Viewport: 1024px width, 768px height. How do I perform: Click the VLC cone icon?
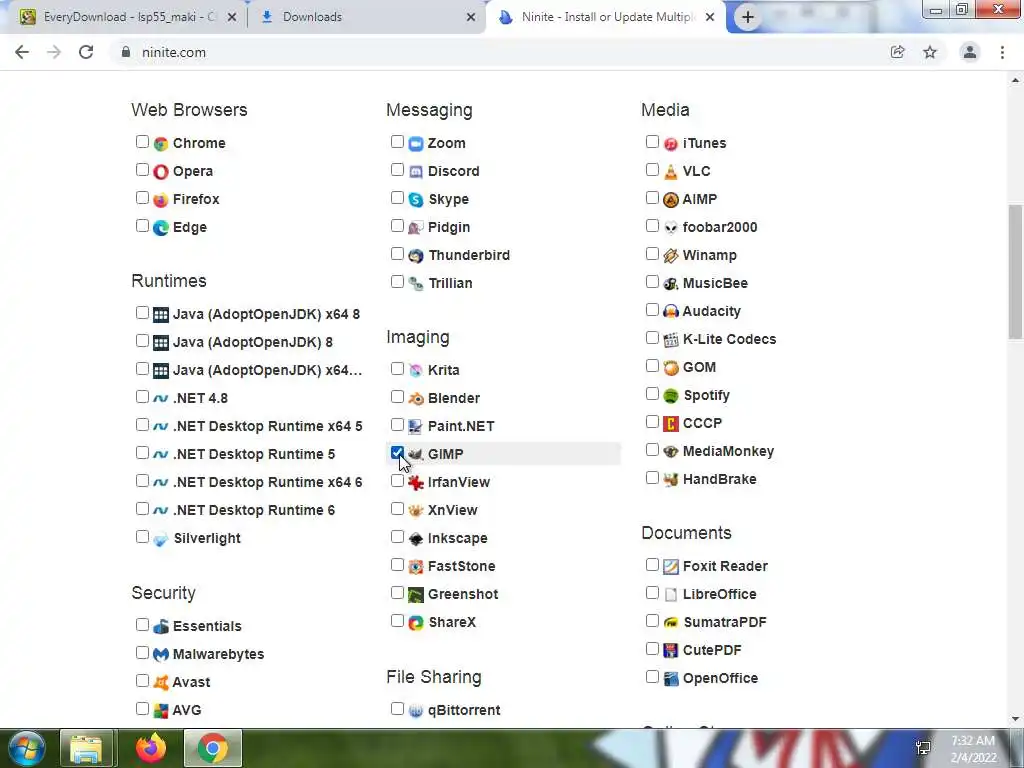click(671, 171)
